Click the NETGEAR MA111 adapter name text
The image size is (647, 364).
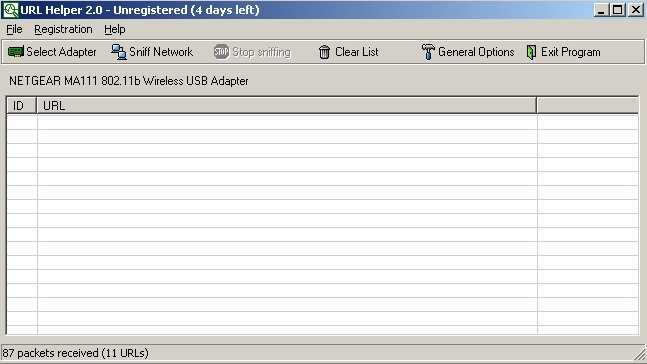[x=129, y=81]
